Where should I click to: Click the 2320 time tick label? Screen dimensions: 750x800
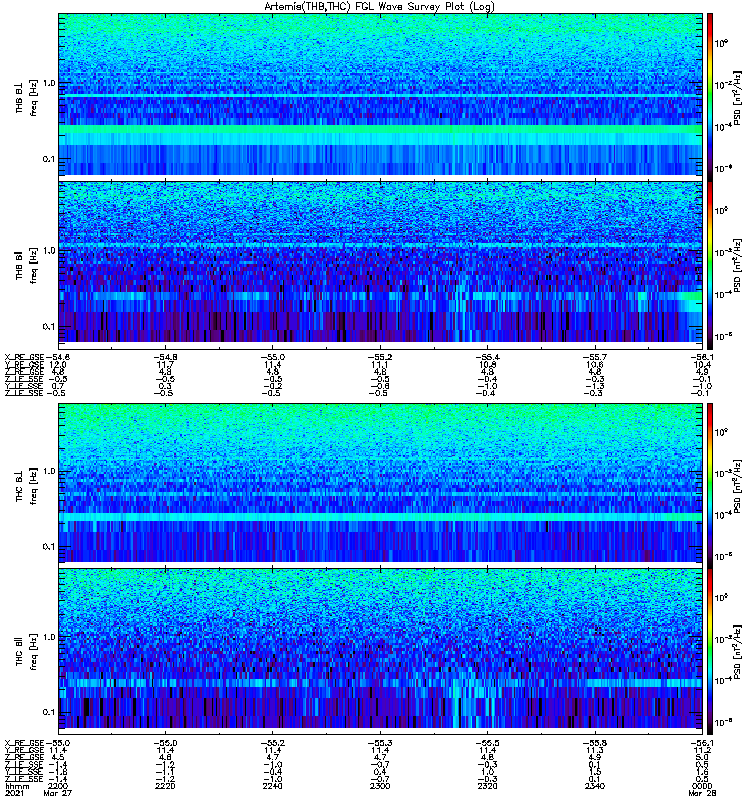click(x=487, y=786)
